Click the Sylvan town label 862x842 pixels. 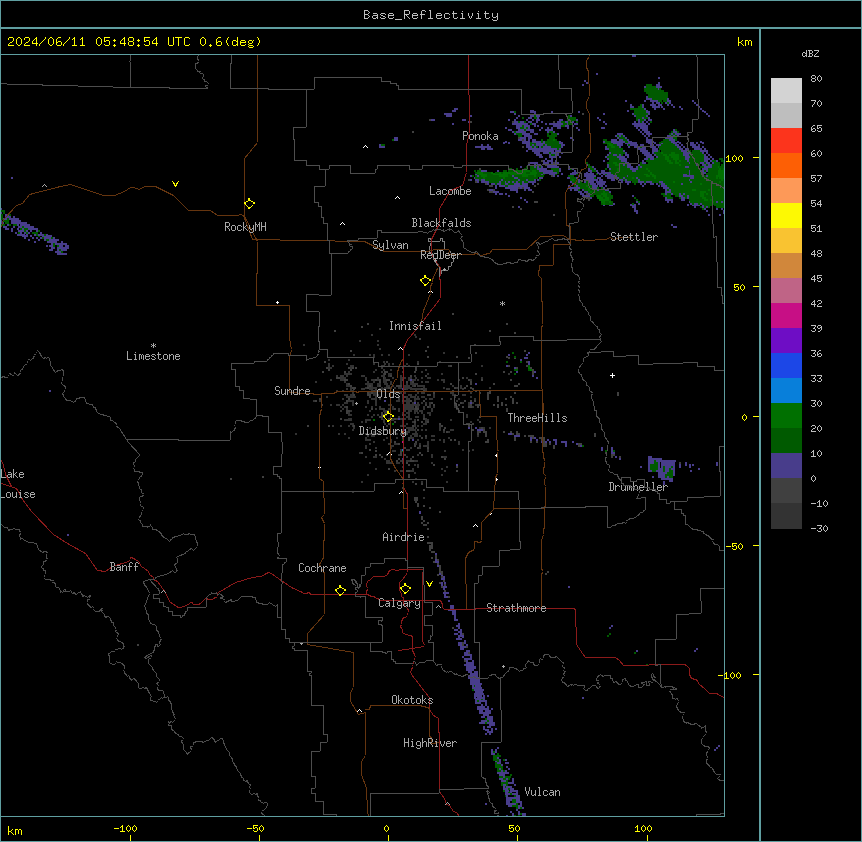(390, 245)
